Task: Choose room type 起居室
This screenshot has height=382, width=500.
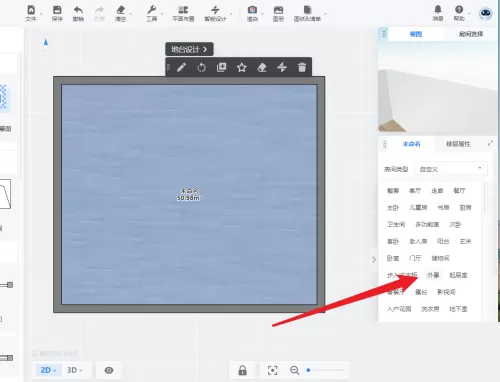Action: (x=458, y=275)
